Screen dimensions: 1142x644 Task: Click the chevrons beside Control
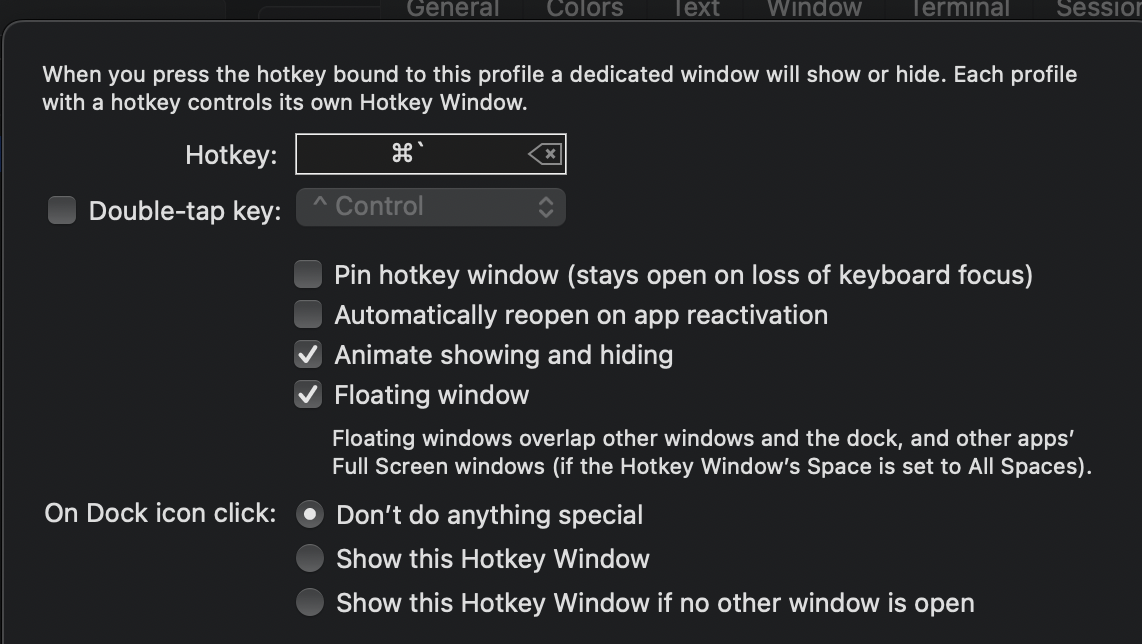pyautogui.click(x=545, y=206)
